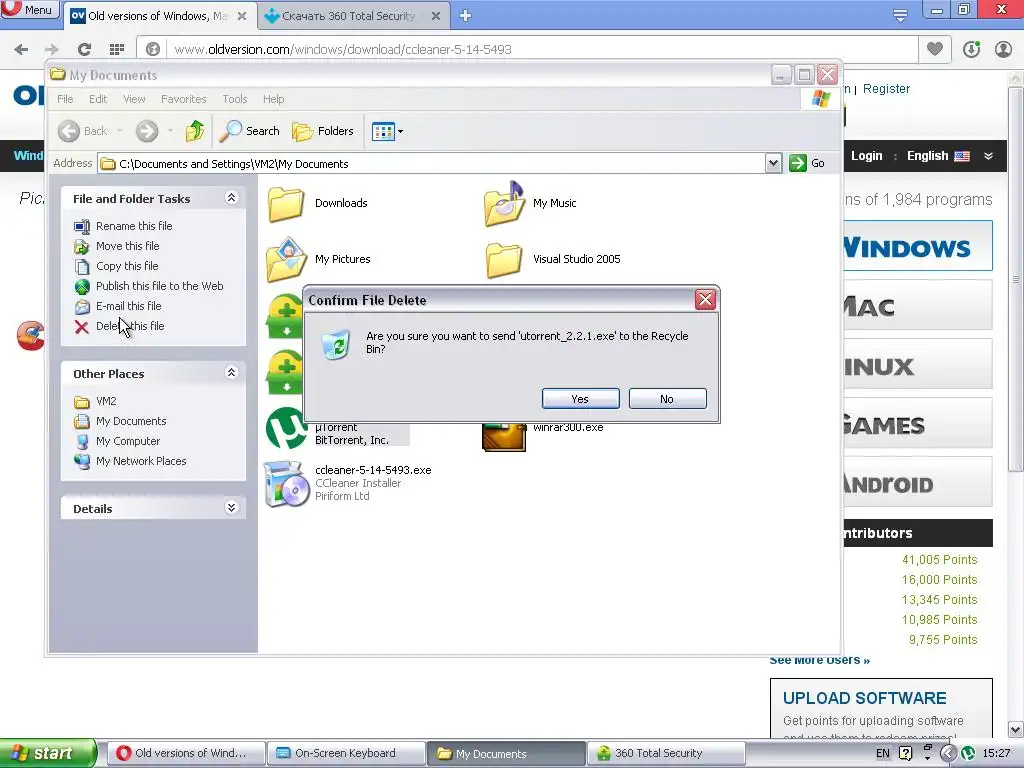
Task: Click See More Users link
Action: point(819,661)
